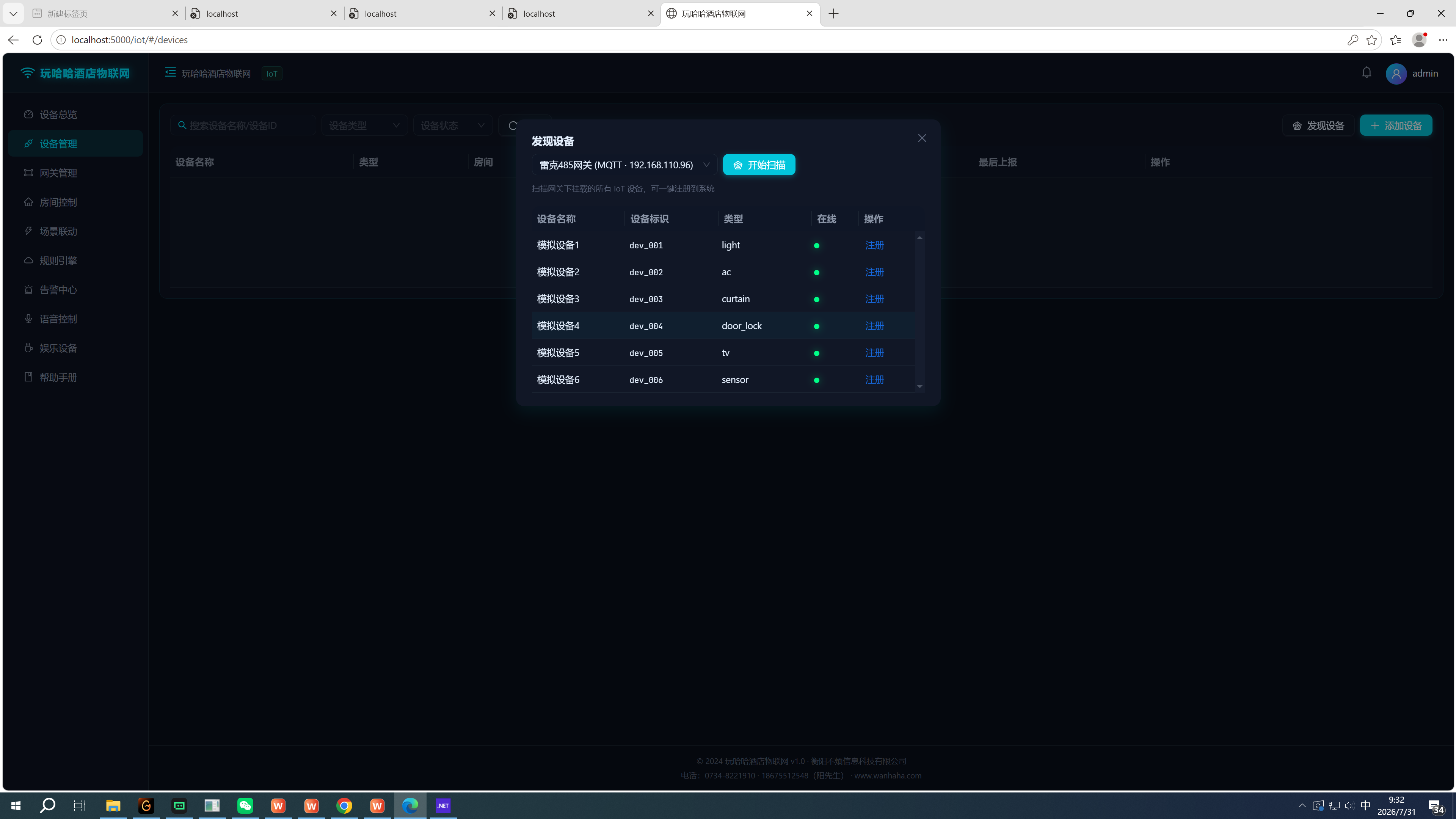Close the 发现设备 dialog

click(x=922, y=138)
